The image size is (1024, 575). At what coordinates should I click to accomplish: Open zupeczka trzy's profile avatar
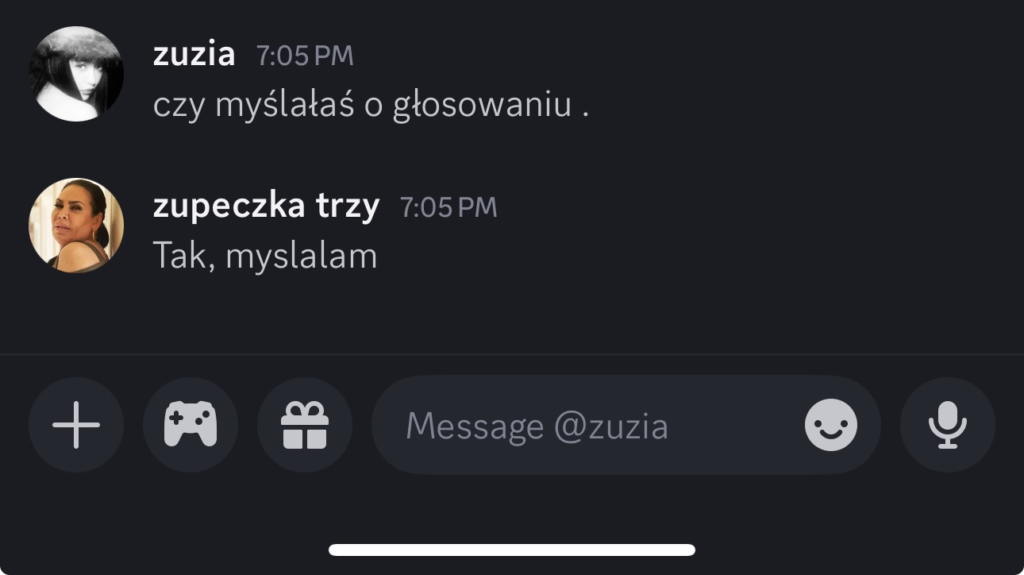click(76, 225)
